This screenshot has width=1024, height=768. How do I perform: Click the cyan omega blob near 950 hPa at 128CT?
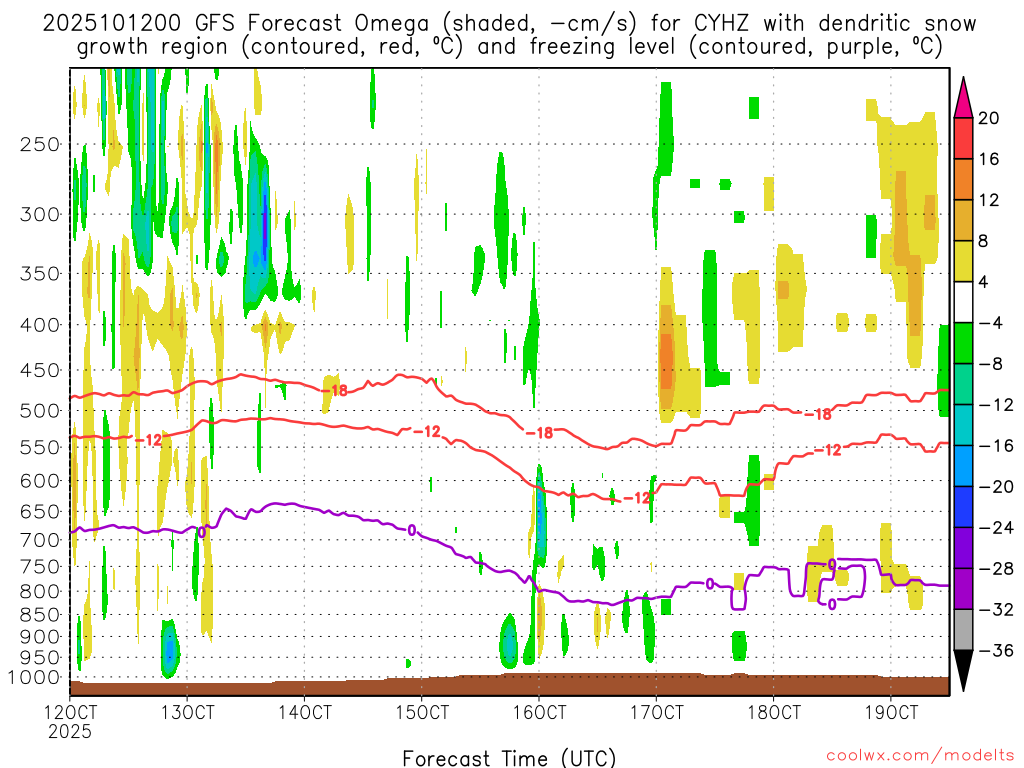click(169, 649)
